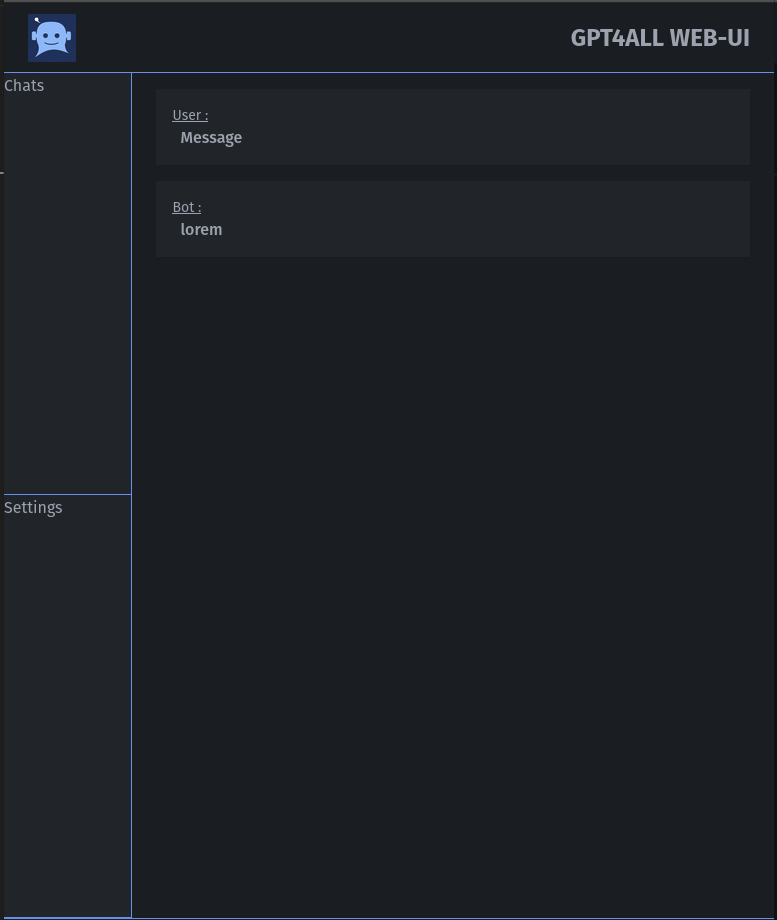Toggle the sidebar divider between Chats and Settings

pos(66,493)
